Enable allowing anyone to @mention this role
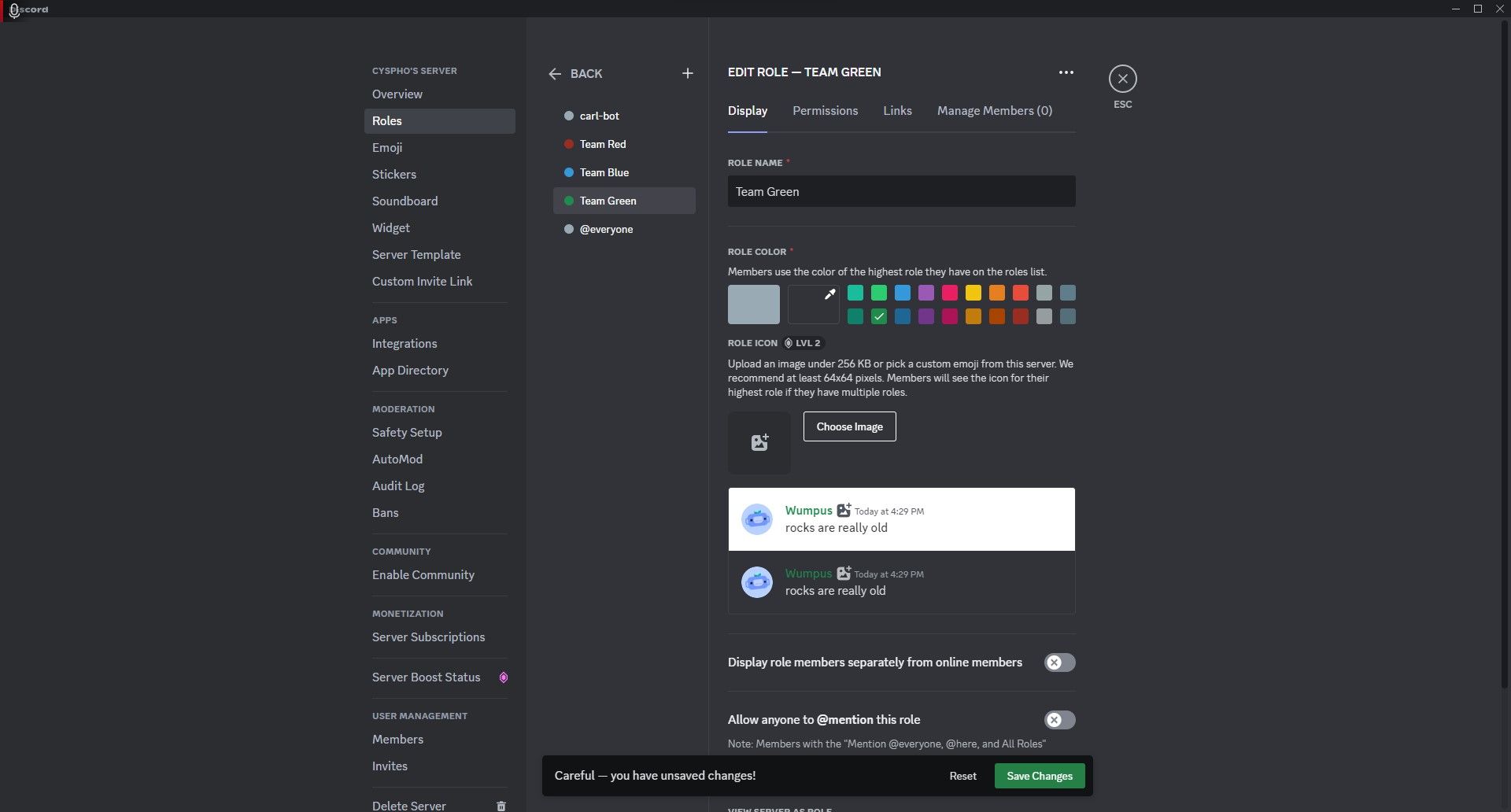Viewport: 1511px width, 812px height. pos(1059,719)
